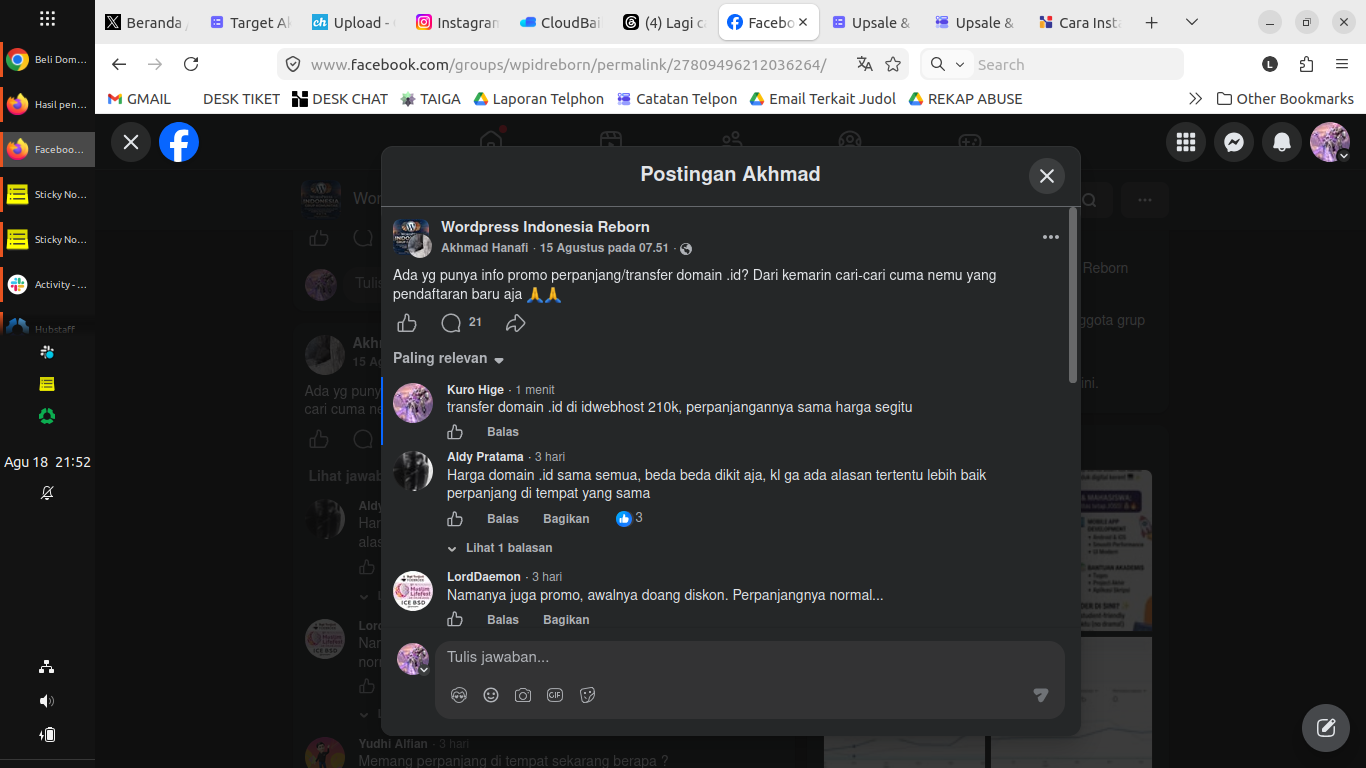Translate this page using the address bar icon

point(865,64)
